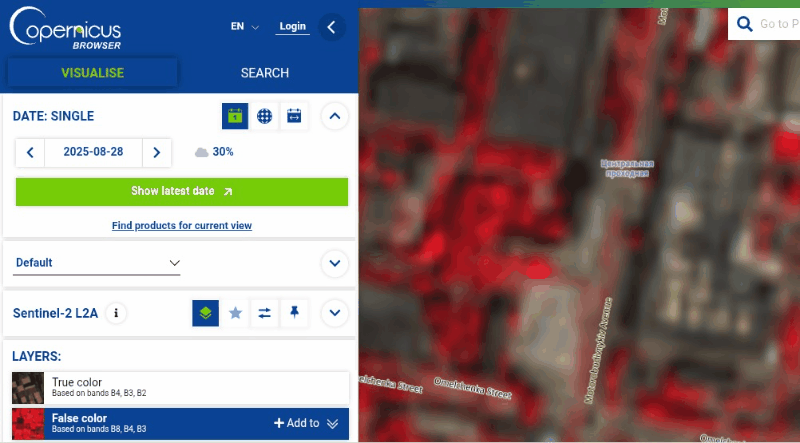This screenshot has width=800, height=443.
Task: Switch to the Search tab
Action: (x=265, y=73)
